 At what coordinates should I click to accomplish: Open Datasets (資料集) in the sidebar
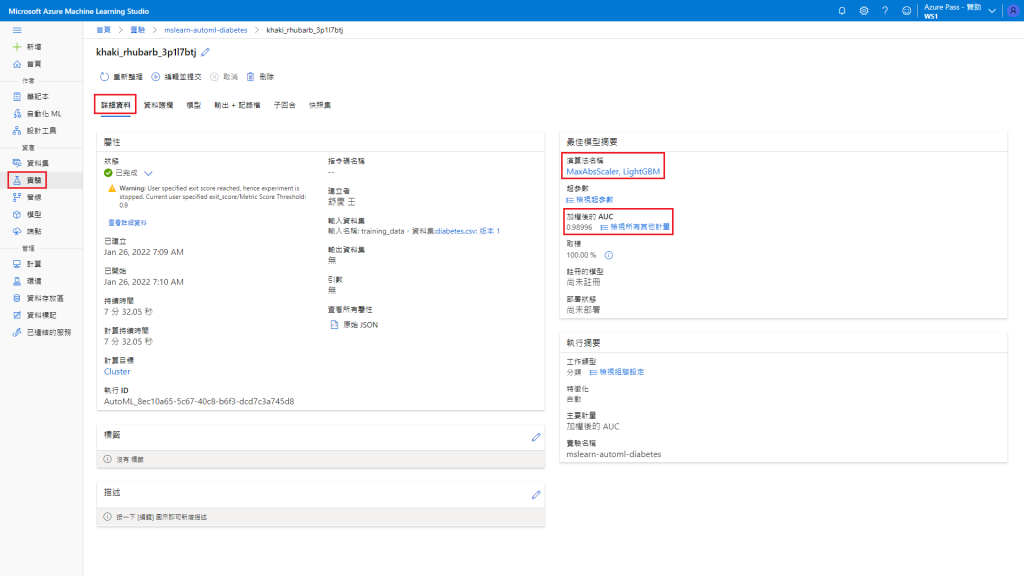click(31, 163)
